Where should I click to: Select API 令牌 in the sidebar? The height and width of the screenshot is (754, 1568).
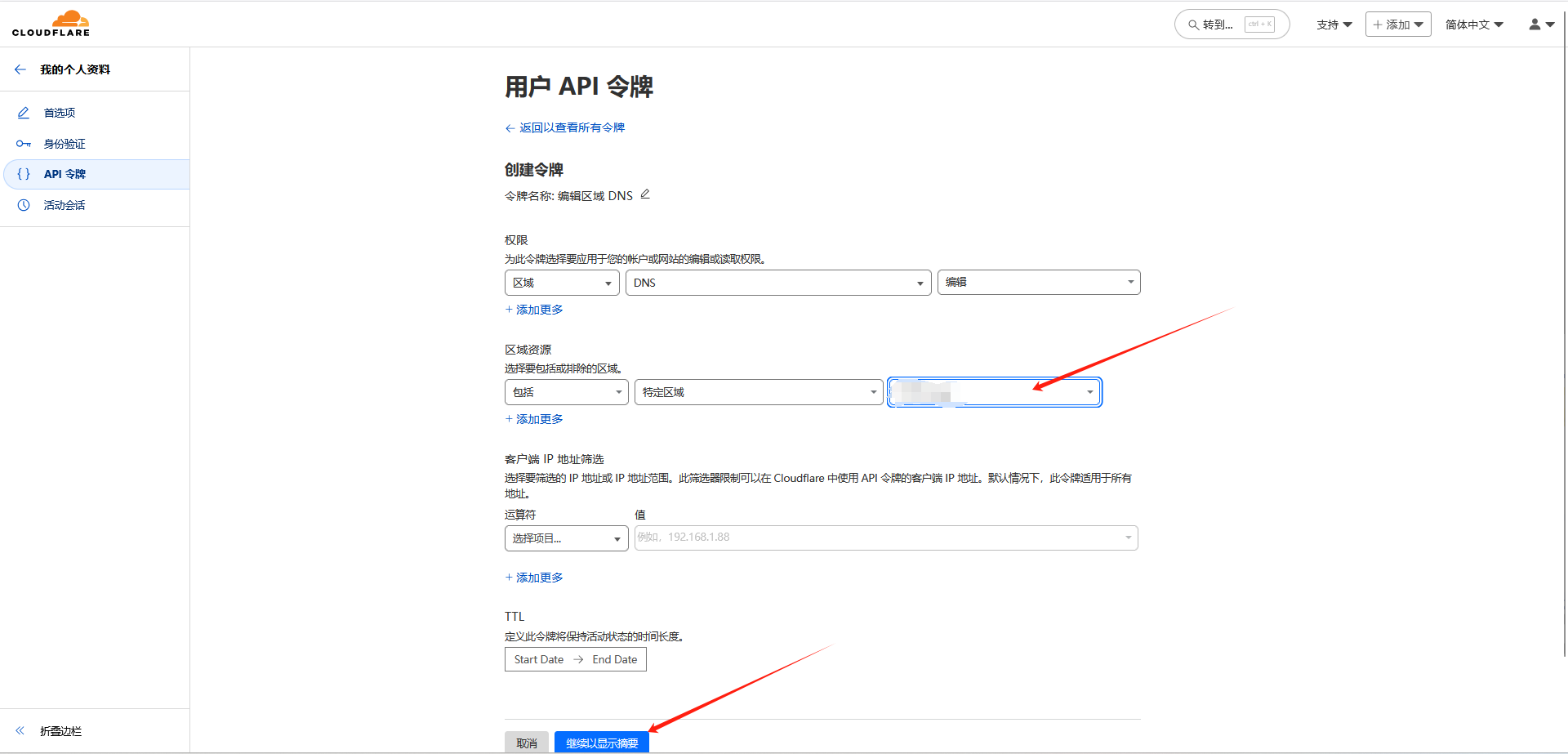point(65,174)
